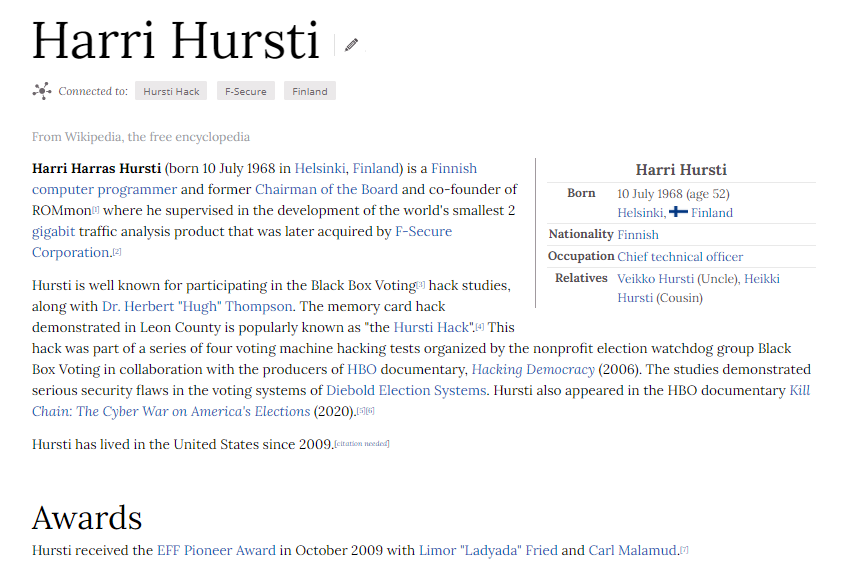Click the Occupation label in infobox
This screenshot has width=861, height=586.
581,256
